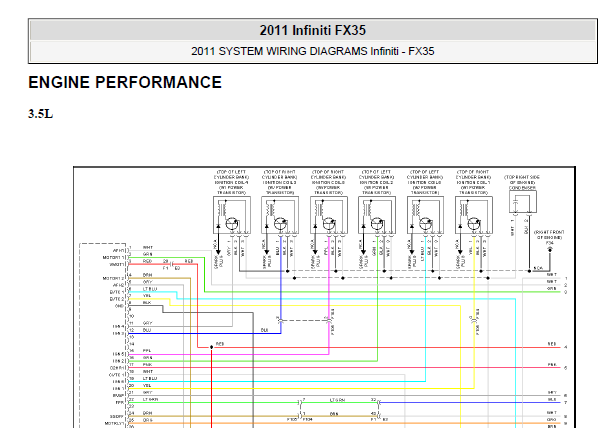Click the "ENGINE PERFORMANCE" heading
This screenshot has width=603, height=428.
coord(125,83)
